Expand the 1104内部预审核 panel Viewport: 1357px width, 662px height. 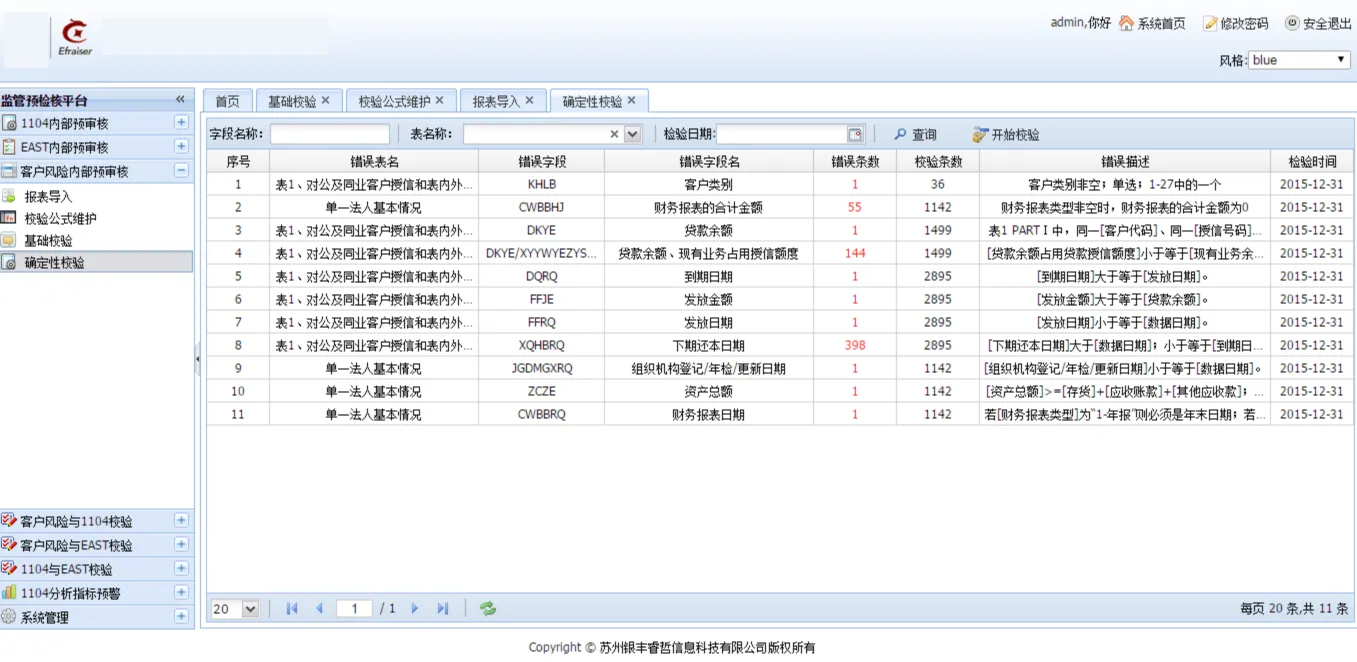[x=181, y=123]
